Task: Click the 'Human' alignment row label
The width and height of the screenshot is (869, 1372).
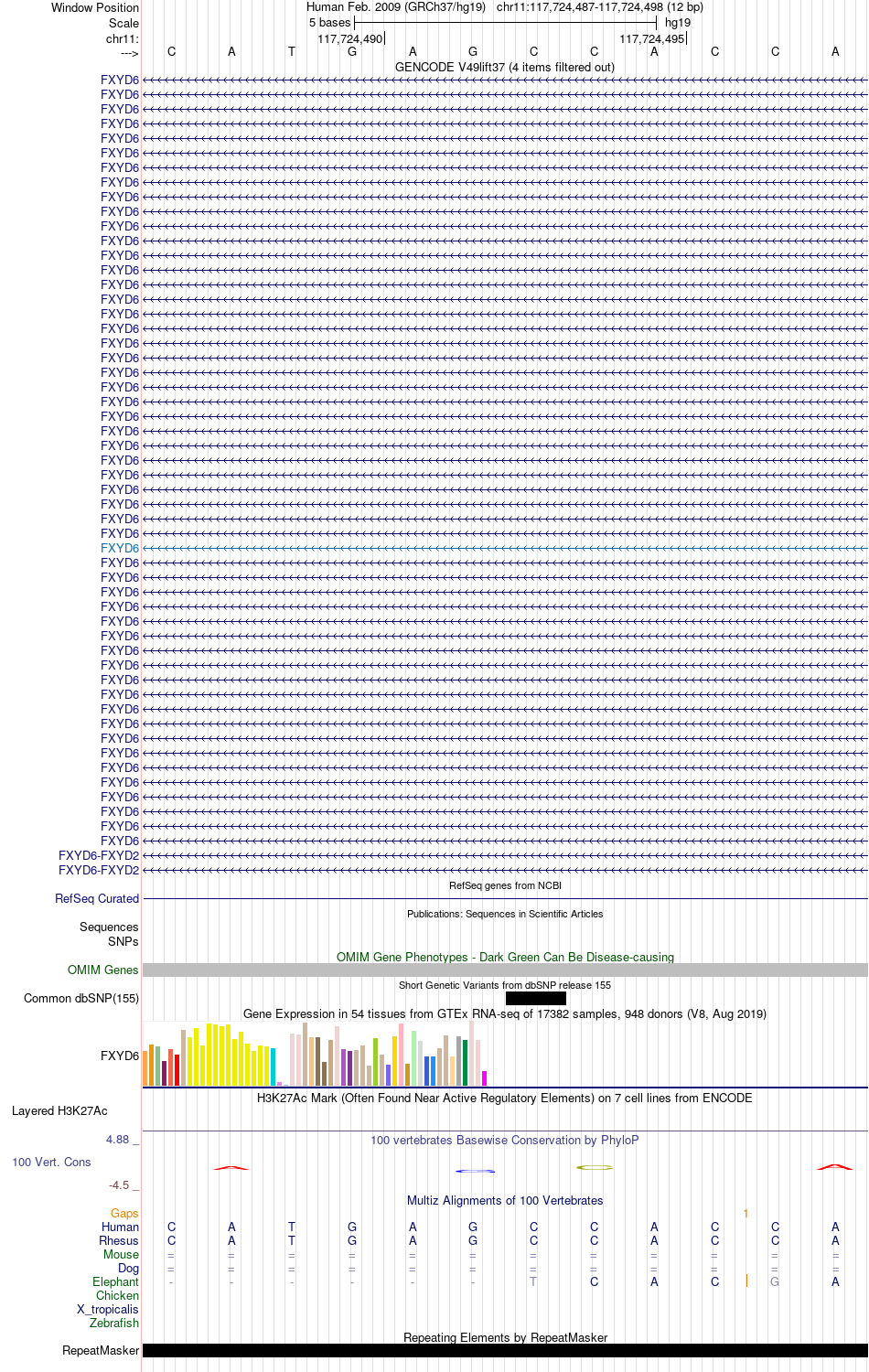Action: [x=121, y=1227]
